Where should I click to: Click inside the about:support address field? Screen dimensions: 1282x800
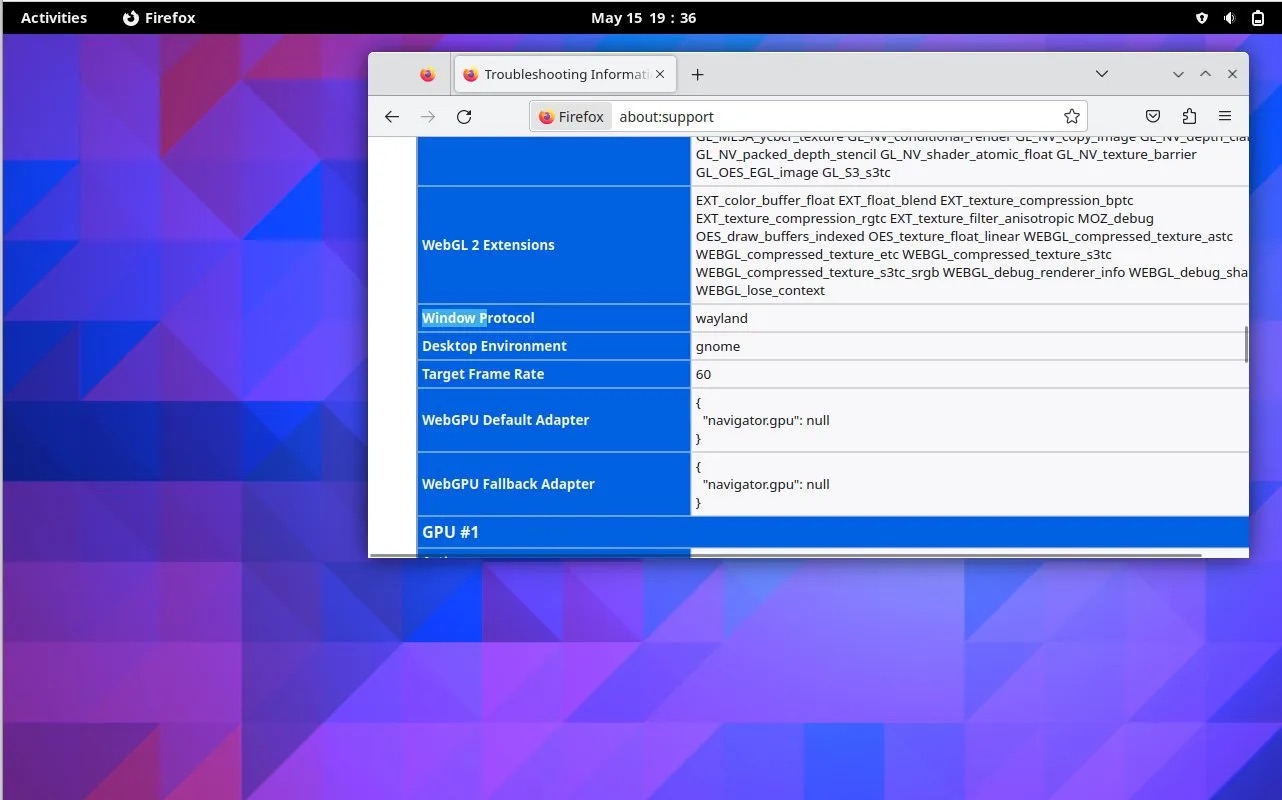(800, 116)
